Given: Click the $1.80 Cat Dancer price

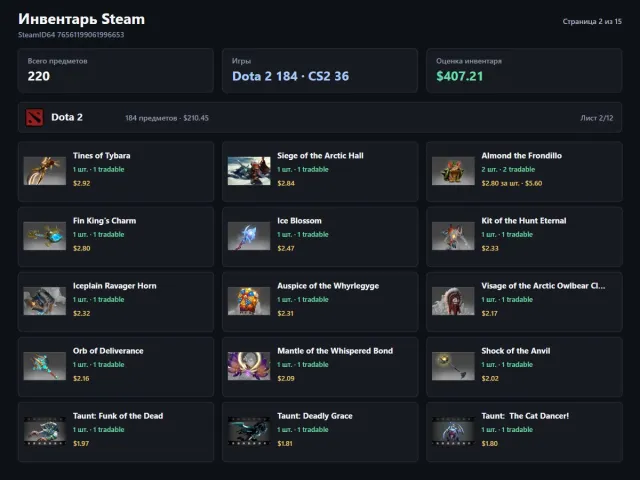Looking at the screenshot, I should click(489, 443).
